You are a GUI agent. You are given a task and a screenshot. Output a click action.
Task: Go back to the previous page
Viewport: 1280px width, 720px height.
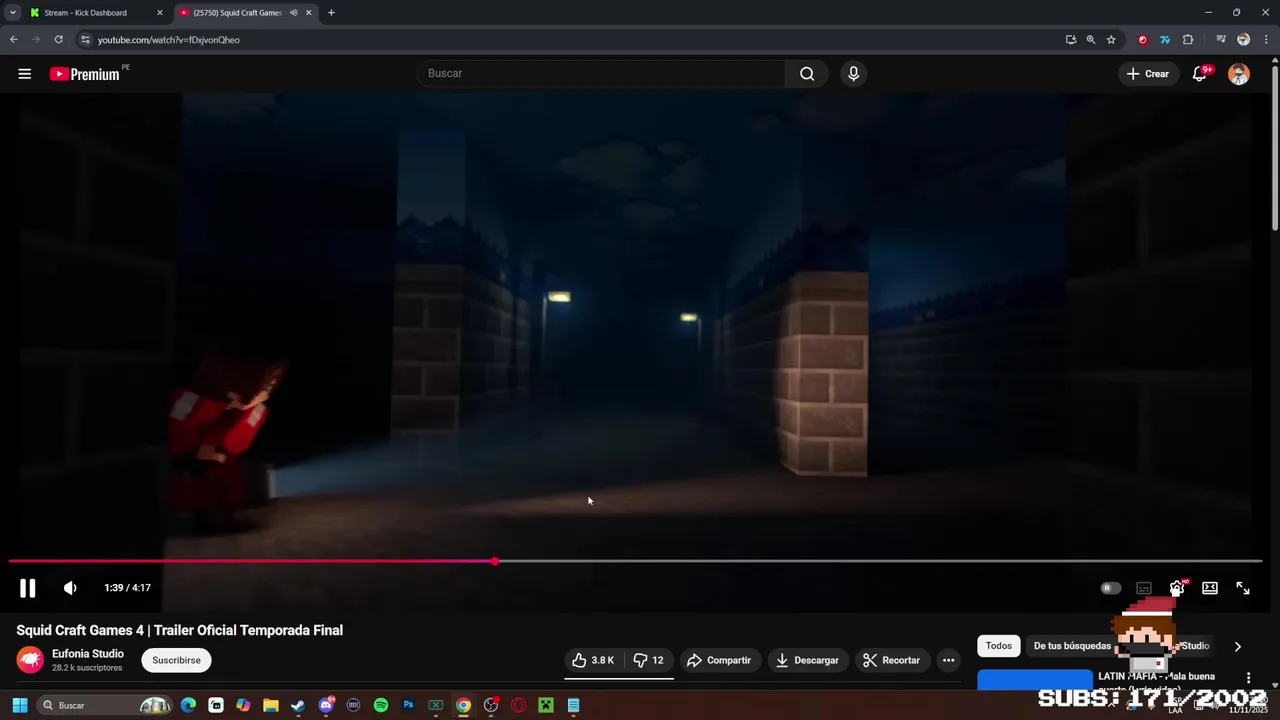[13, 40]
